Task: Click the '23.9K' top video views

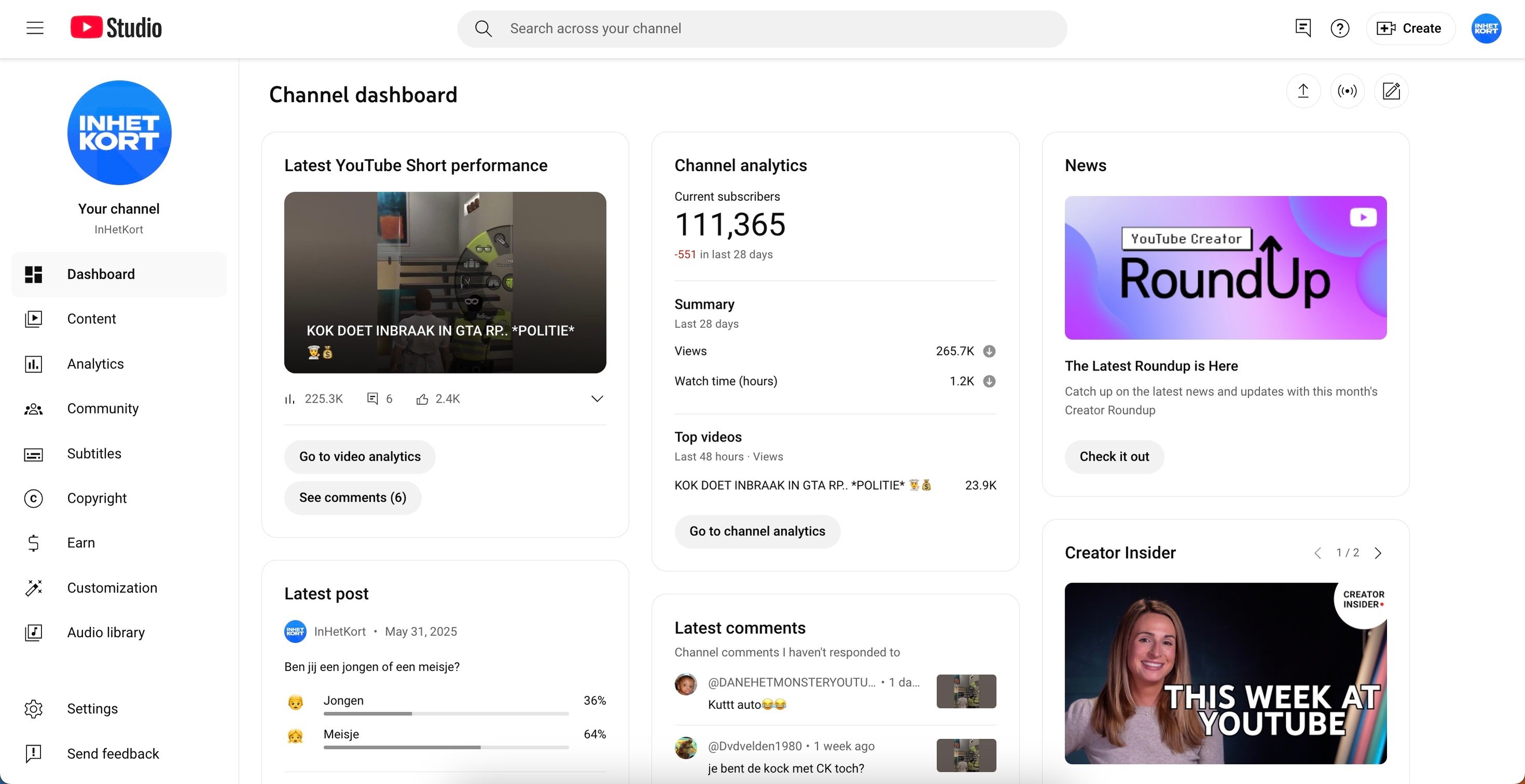Action: point(980,485)
